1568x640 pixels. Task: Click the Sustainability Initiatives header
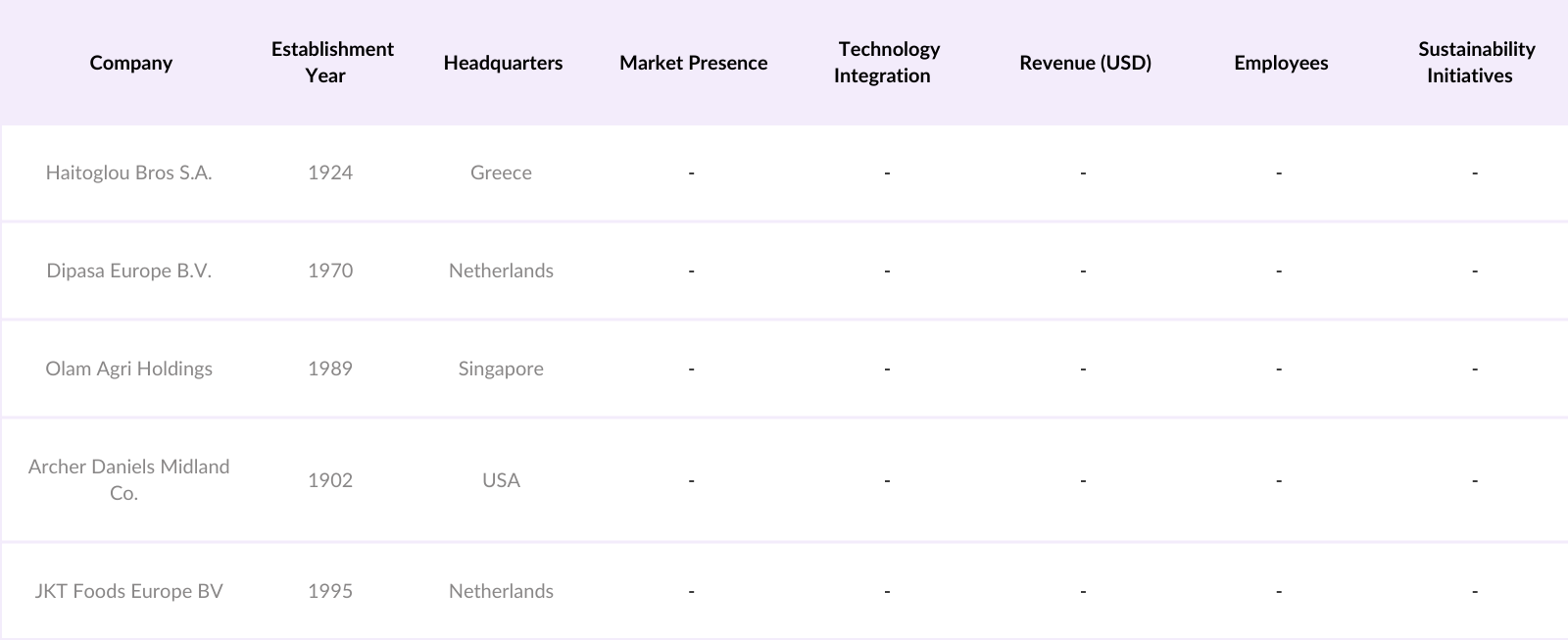pyautogui.click(x=1476, y=62)
